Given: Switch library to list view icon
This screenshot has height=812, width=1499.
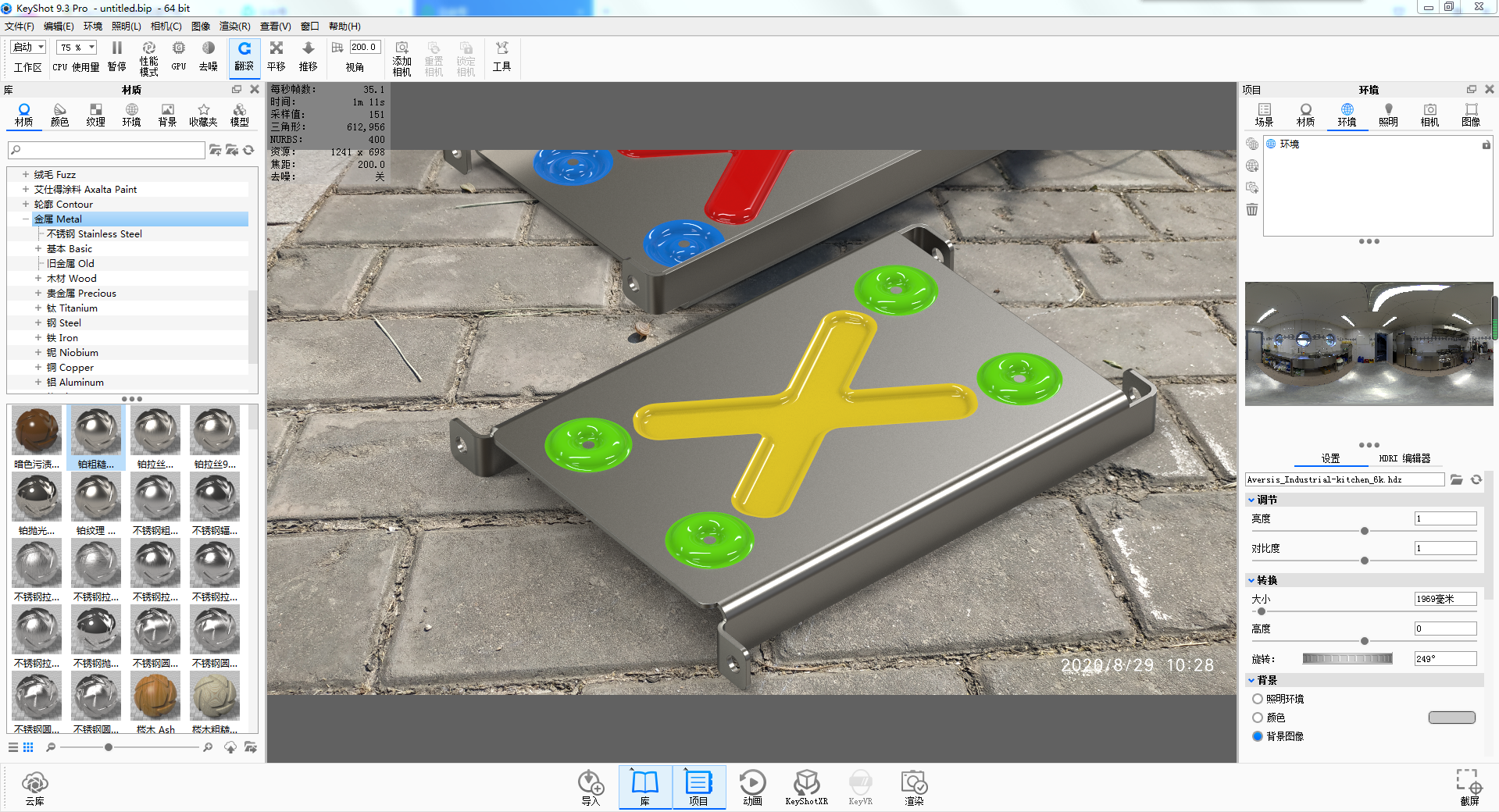Looking at the screenshot, I should pos(13,747).
